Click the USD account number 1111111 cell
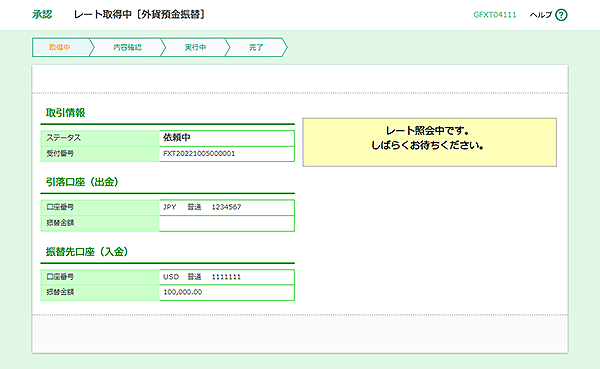This screenshot has height=369, width=600. click(227, 277)
